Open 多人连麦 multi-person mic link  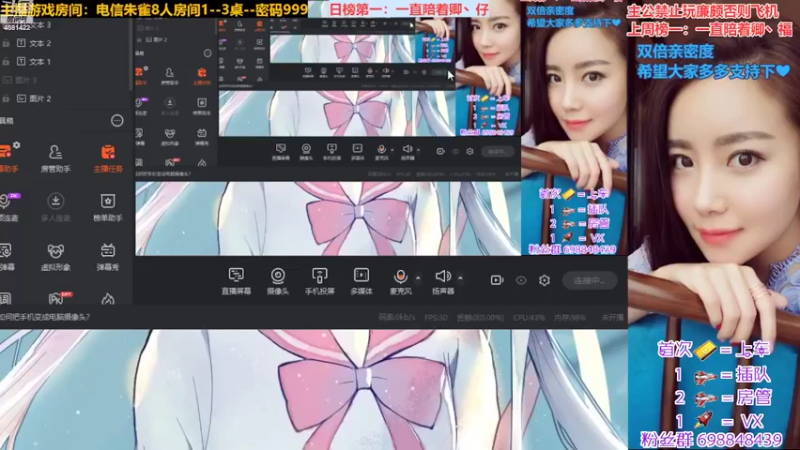[x=55, y=207]
